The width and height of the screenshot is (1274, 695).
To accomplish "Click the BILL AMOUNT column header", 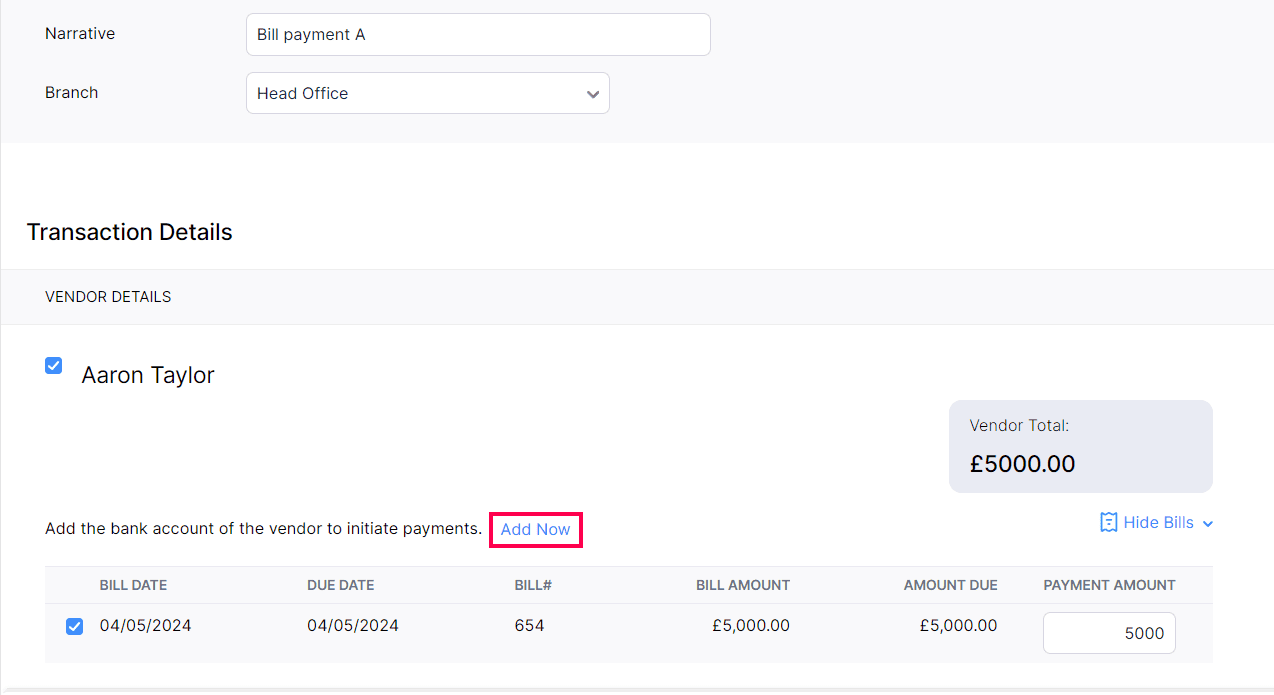I will coord(742,585).
